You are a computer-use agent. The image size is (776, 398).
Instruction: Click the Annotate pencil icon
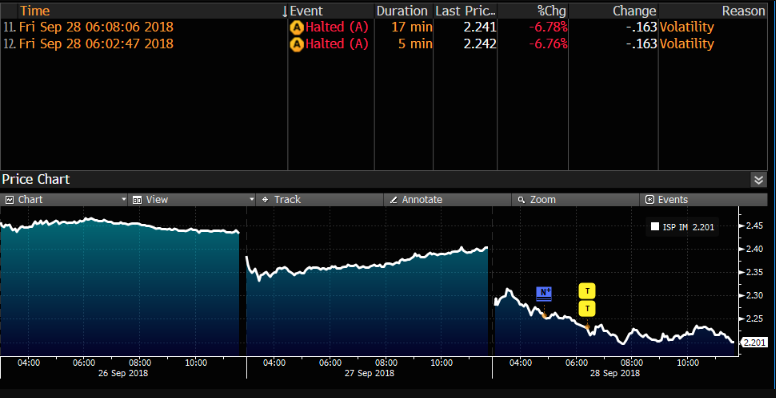pos(393,199)
